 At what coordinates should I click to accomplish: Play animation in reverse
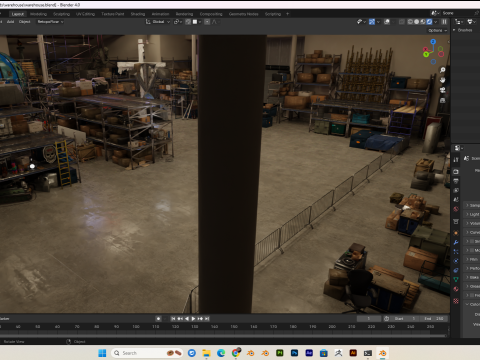[187, 319]
